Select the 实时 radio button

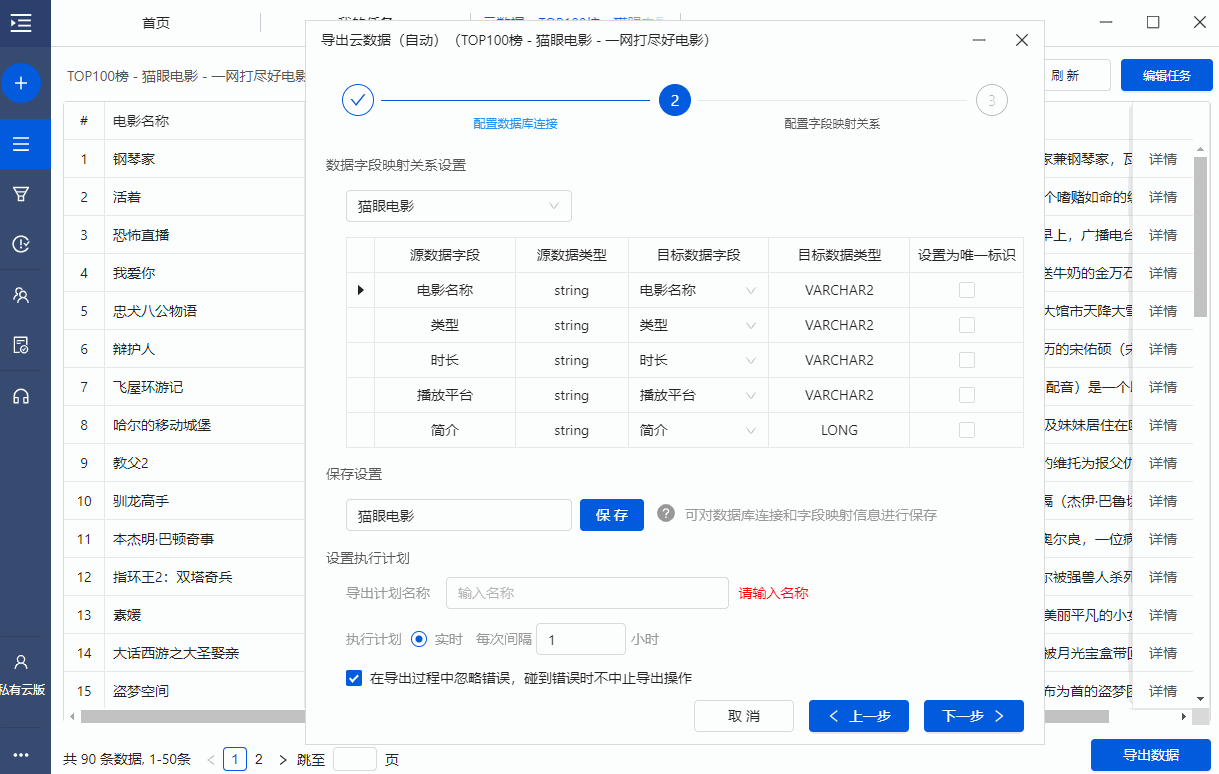(x=419, y=639)
